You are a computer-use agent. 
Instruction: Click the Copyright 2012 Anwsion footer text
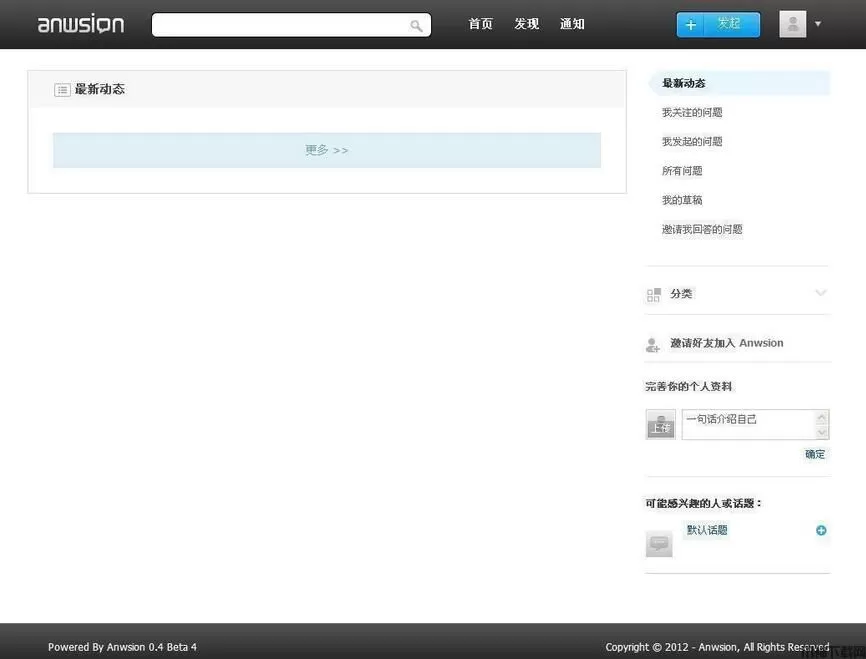(717, 647)
